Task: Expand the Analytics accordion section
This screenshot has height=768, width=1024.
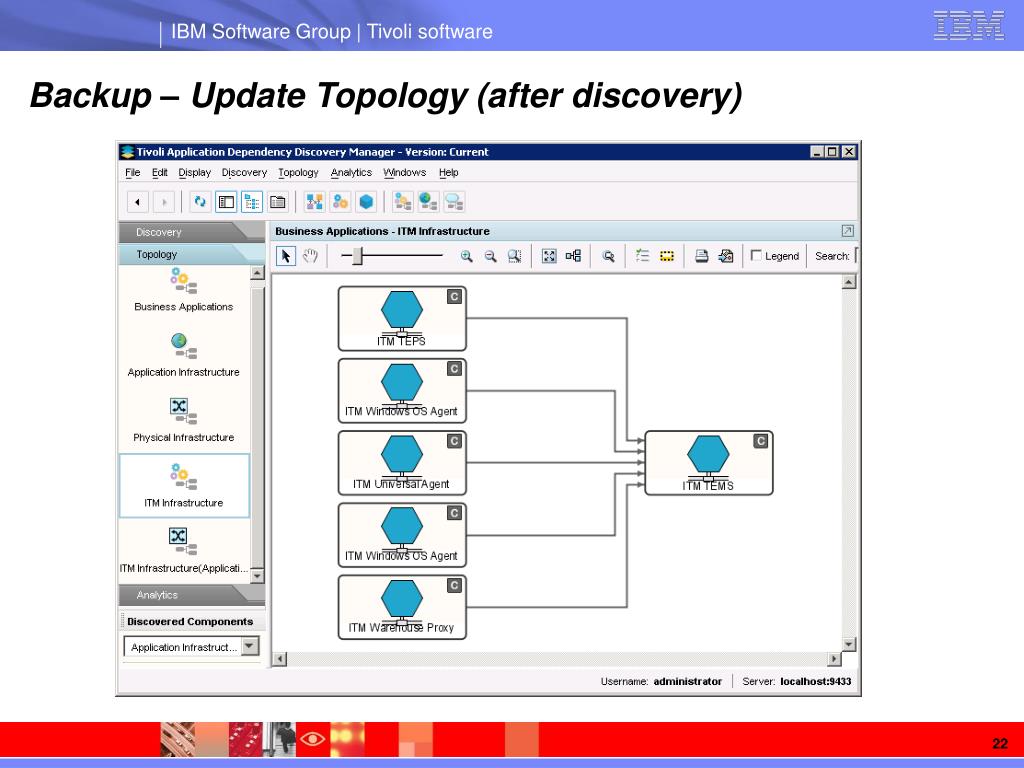Action: pyautogui.click(x=191, y=595)
